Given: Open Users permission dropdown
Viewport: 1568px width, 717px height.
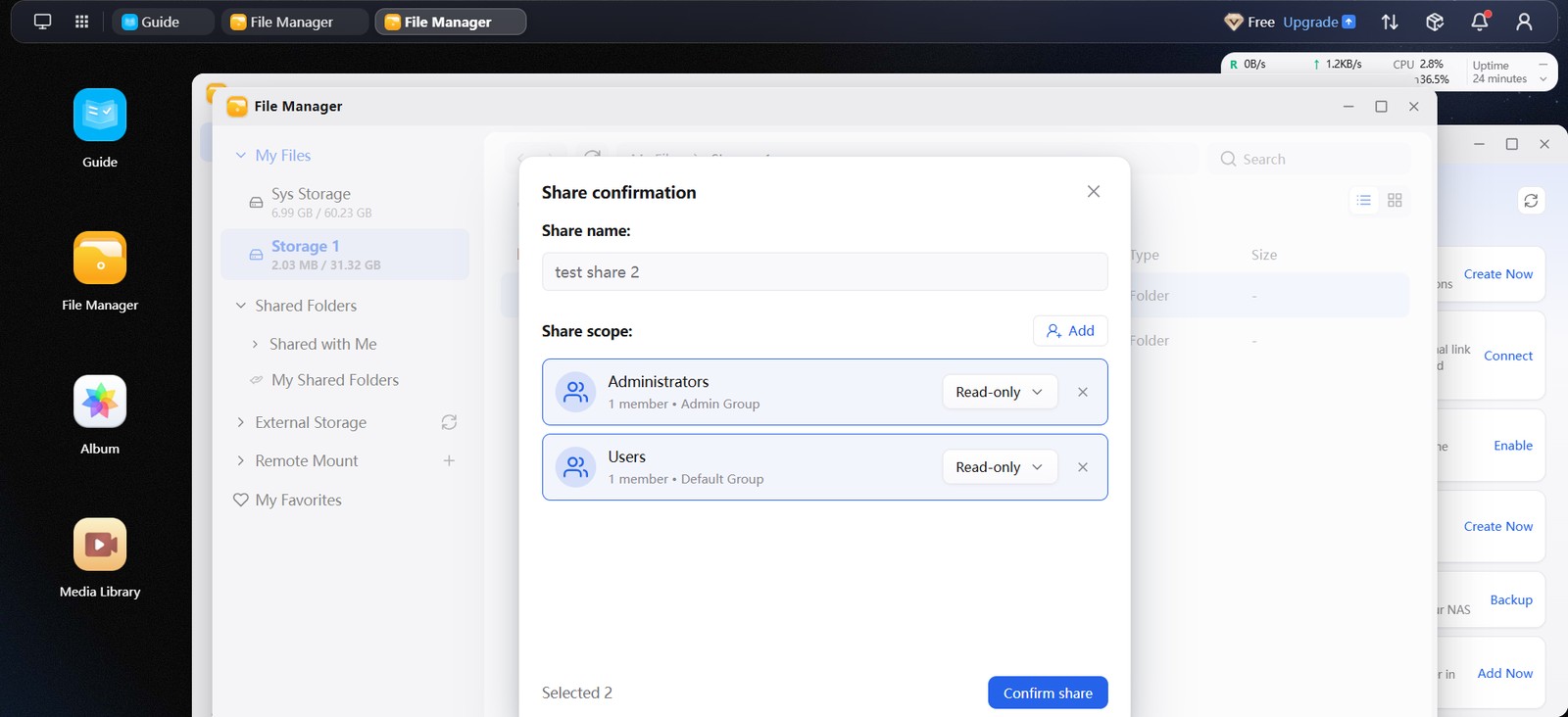Looking at the screenshot, I should click(x=1000, y=467).
